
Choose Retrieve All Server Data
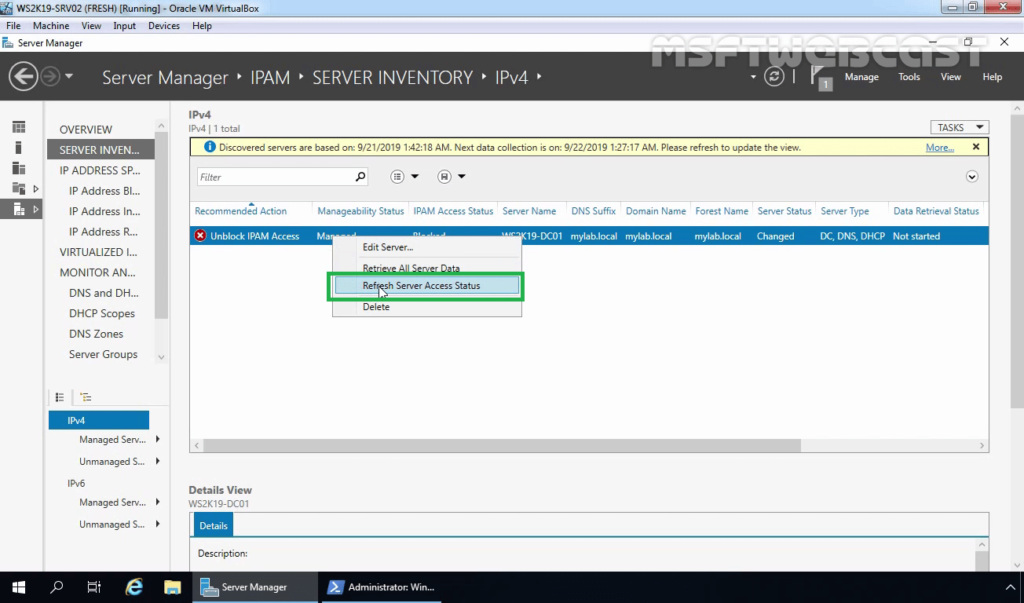[x=426, y=268]
